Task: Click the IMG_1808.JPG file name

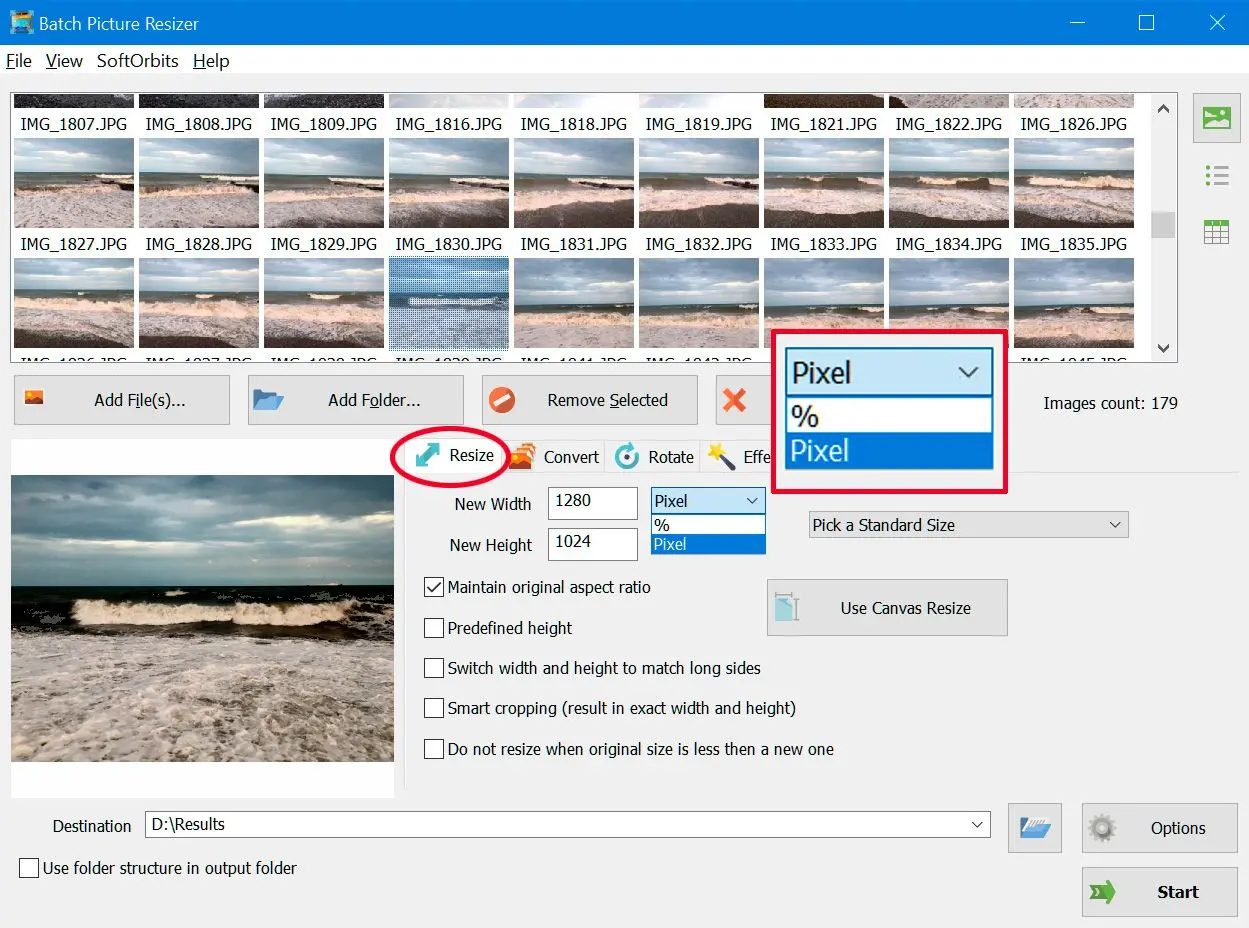Action: point(199,124)
